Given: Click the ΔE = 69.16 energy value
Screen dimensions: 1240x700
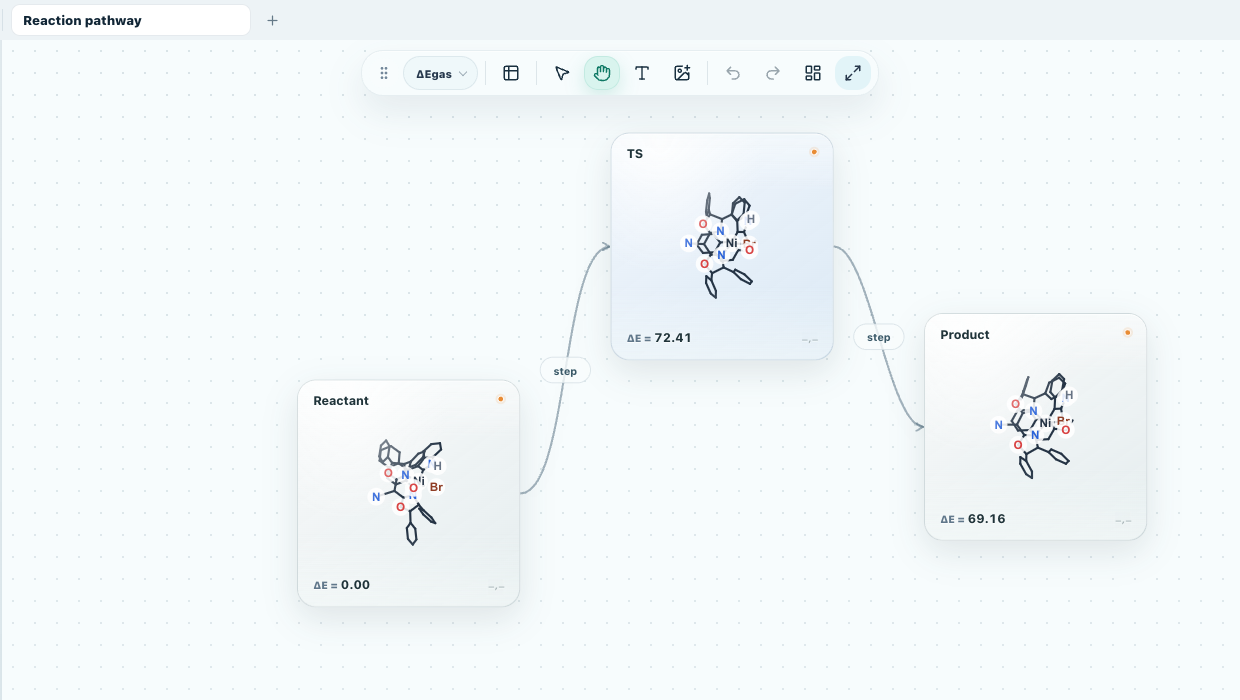Looking at the screenshot, I should pos(973,519).
